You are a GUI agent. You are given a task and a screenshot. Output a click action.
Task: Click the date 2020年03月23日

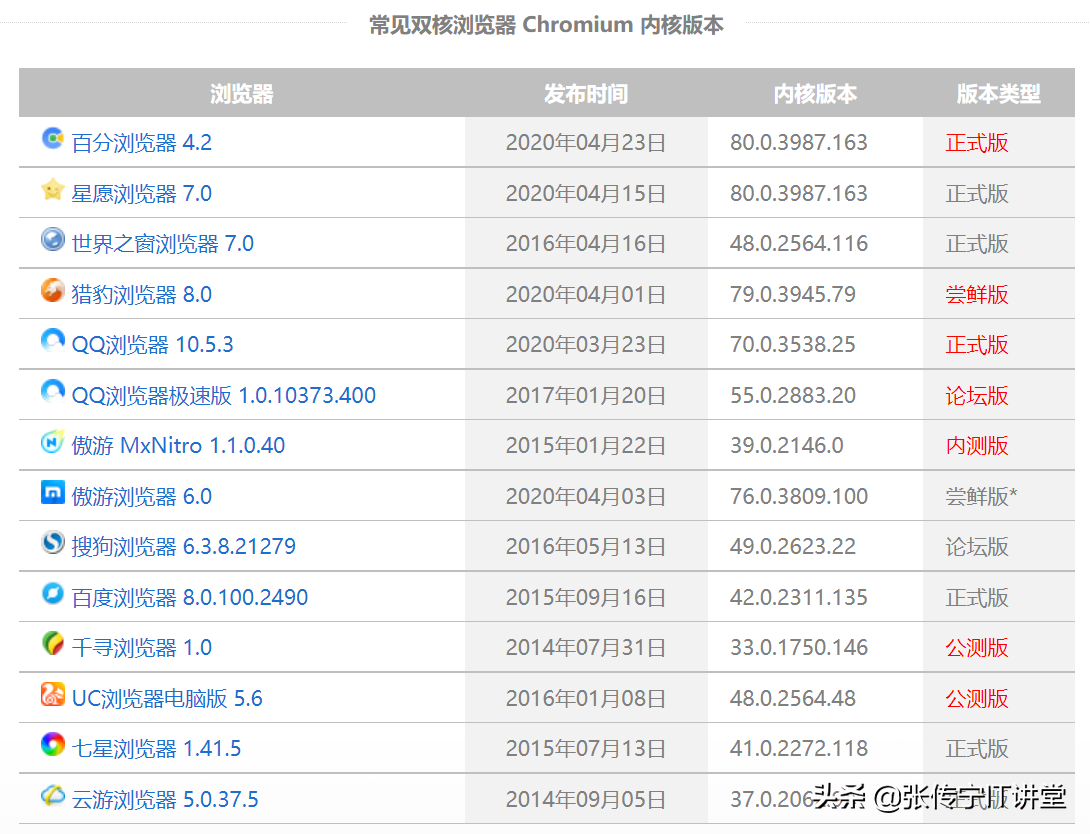(586, 345)
